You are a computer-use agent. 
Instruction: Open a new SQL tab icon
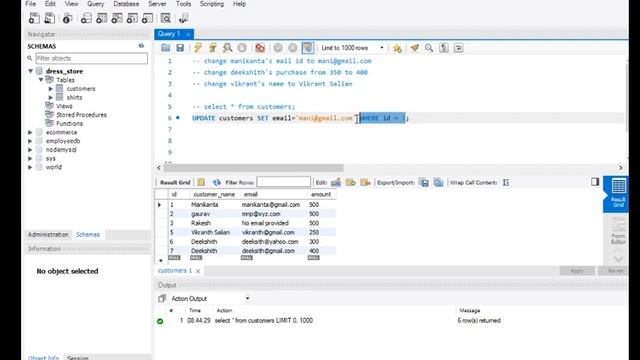[34, 18]
